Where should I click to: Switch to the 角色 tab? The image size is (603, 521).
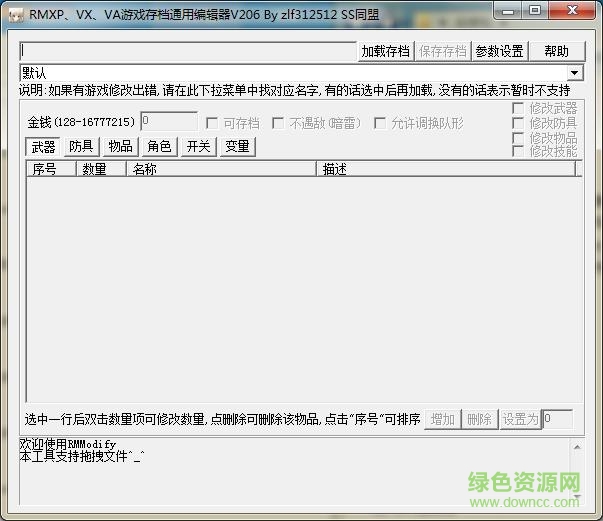(x=160, y=146)
